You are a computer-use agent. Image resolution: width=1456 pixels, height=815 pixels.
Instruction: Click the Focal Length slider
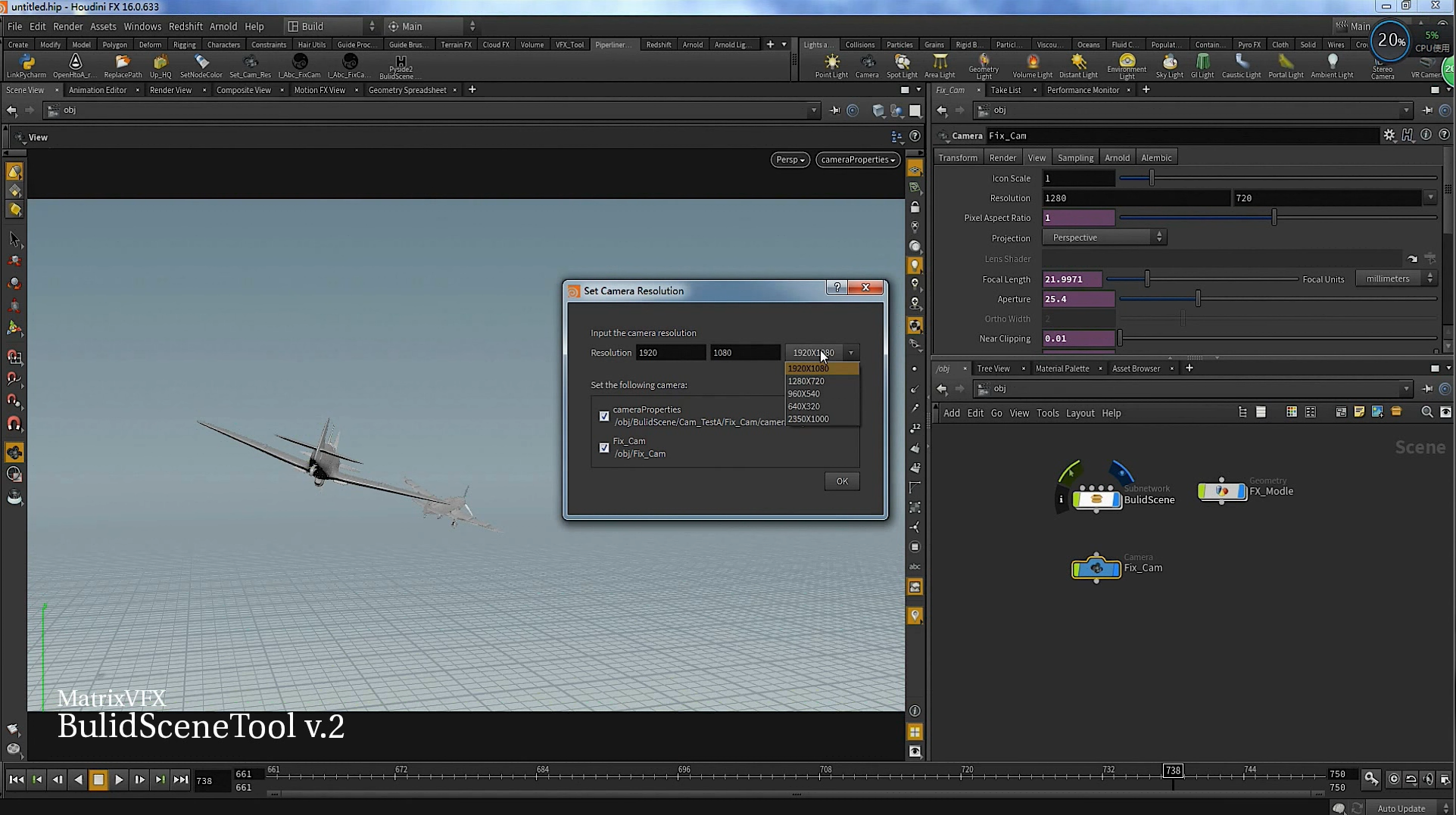pos(1202,279)
